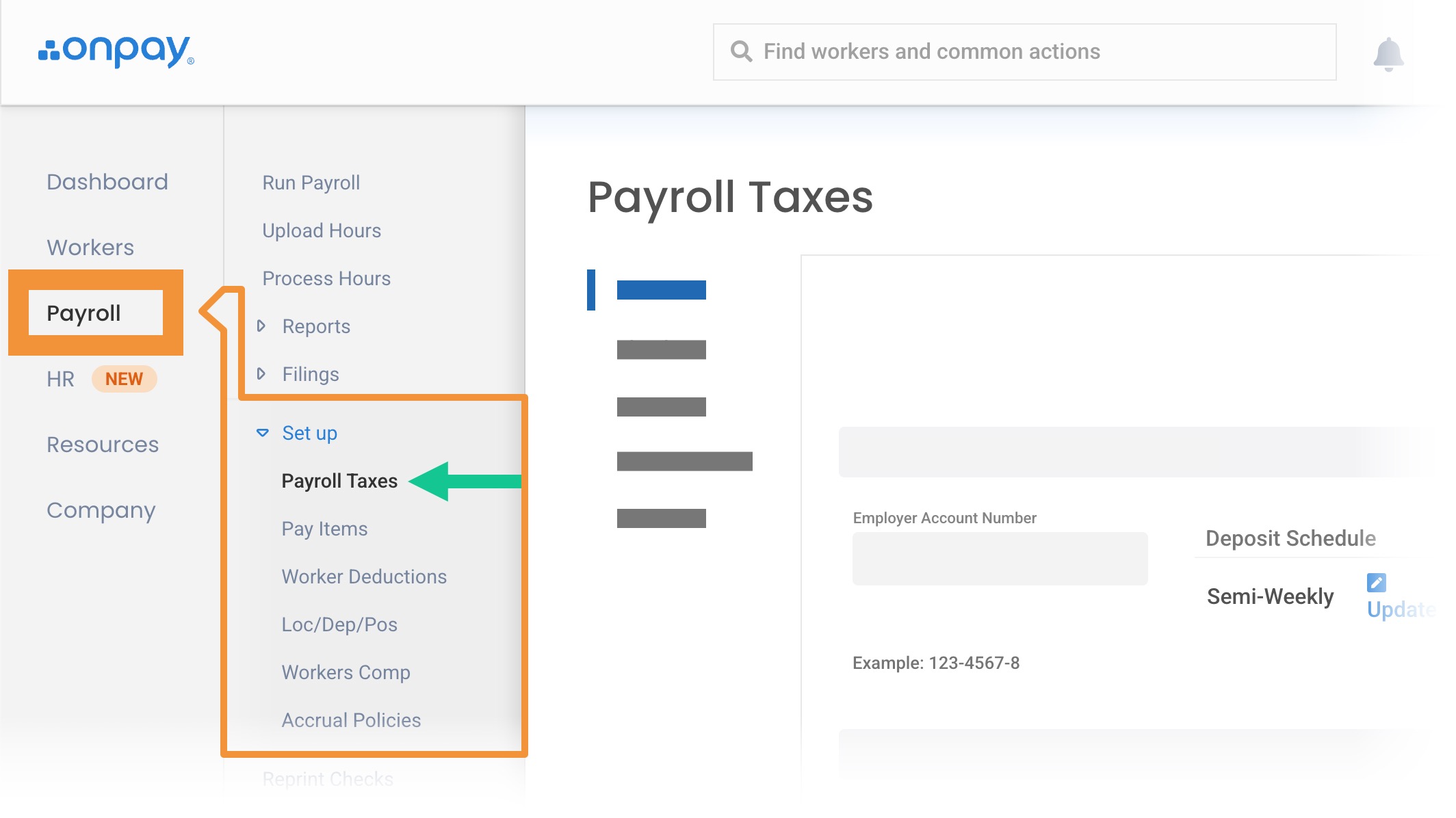This screenshot has height=818, width=1456.
Task: Go to the Workers section
Action: pyautogui.click(x=90, y=248)
